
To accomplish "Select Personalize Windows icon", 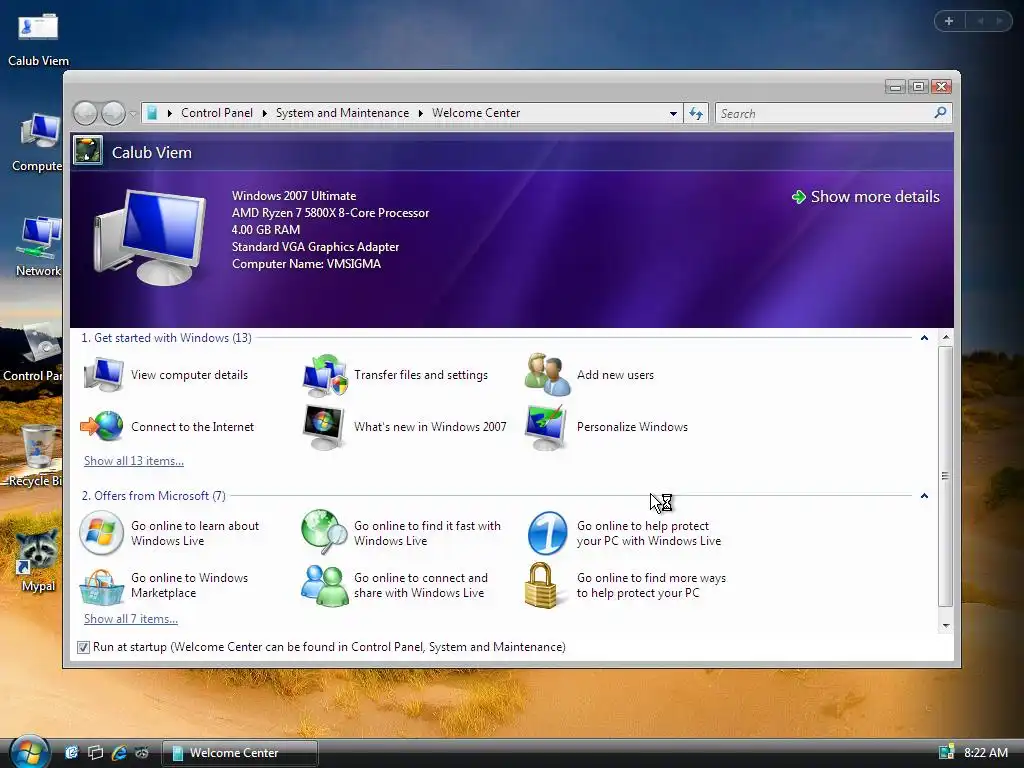I will click(x=546, y=427).
